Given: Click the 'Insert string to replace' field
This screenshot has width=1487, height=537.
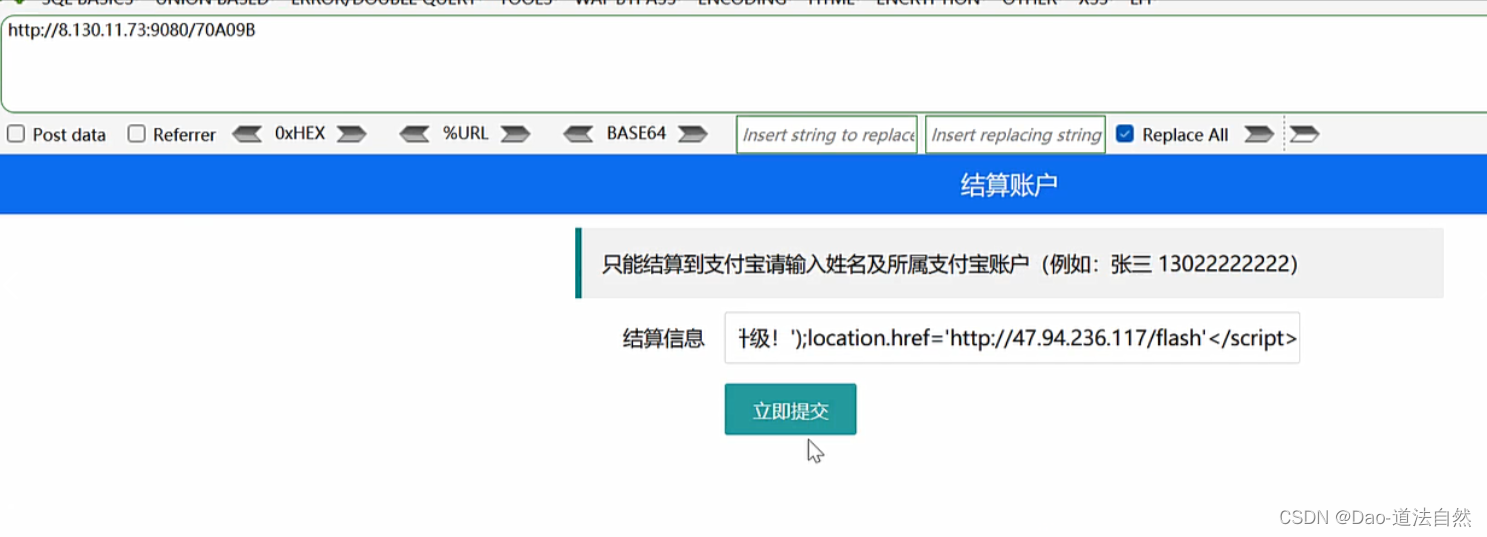Looking at the screenshot, I should pyautogui.click(x=826, y=134).
